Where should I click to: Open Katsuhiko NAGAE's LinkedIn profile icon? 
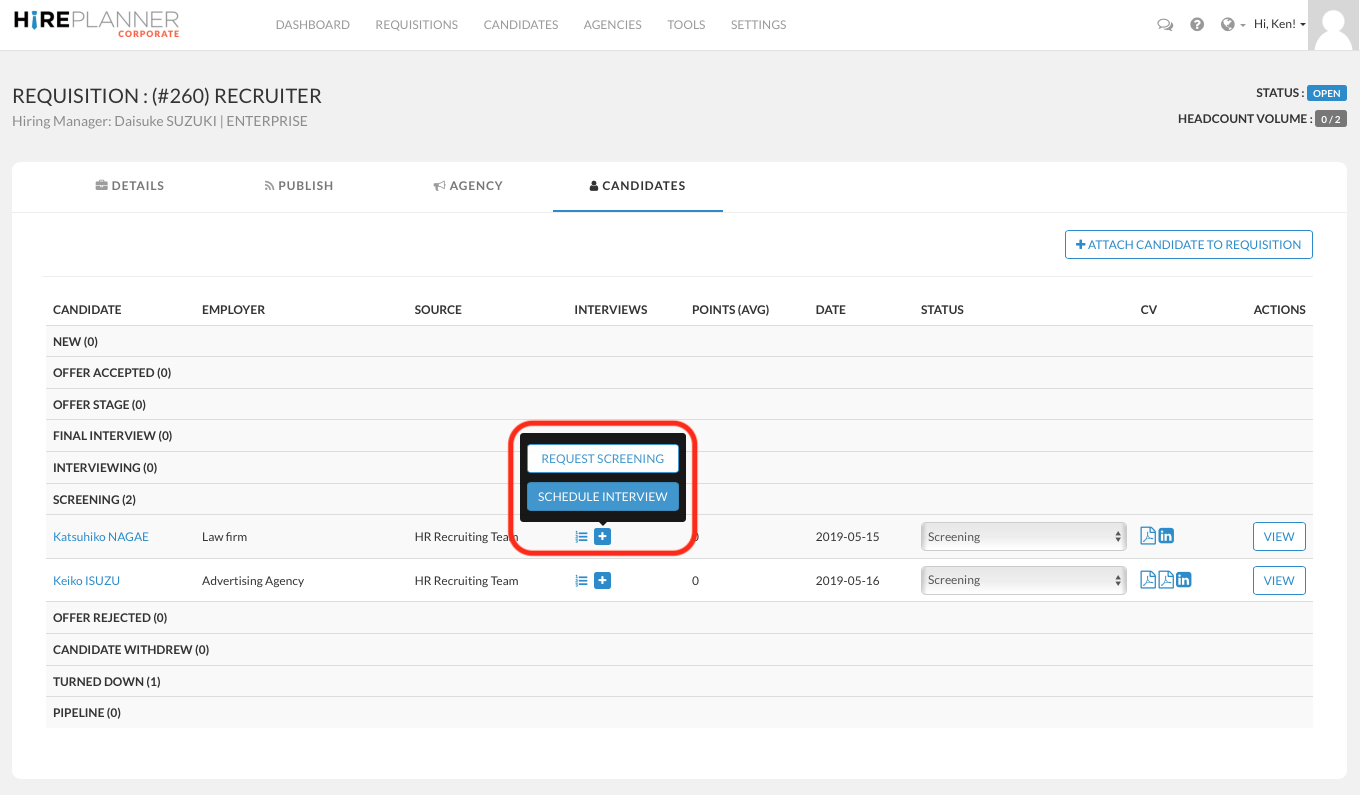[x=1166, y=536]
